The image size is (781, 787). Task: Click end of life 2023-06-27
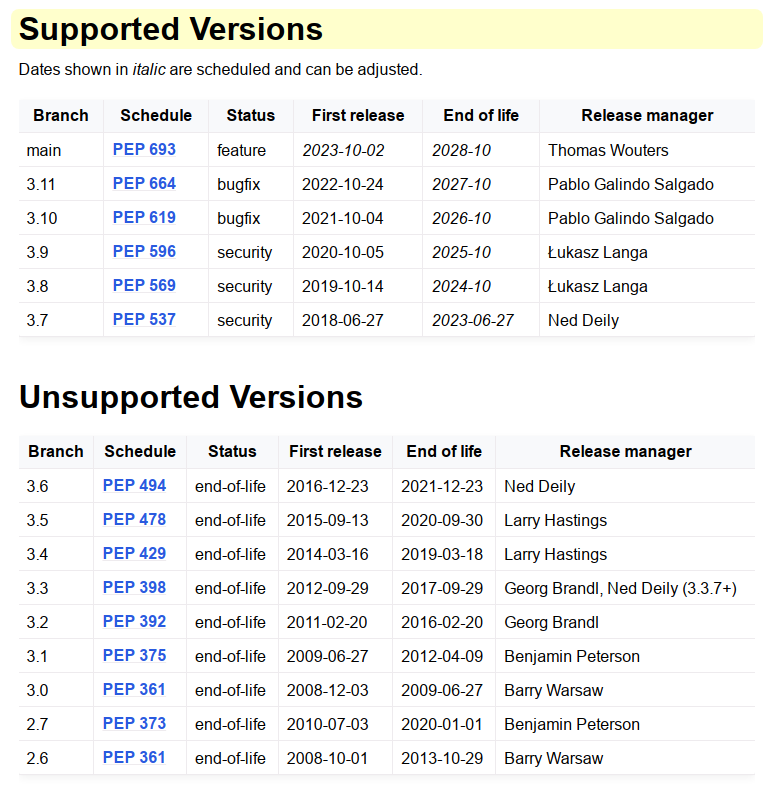point(473,320)
